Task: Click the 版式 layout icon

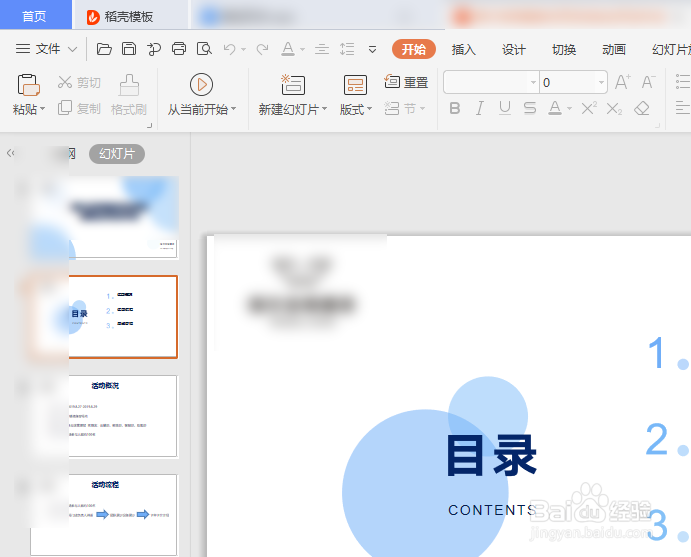Action: coord(355,85)
